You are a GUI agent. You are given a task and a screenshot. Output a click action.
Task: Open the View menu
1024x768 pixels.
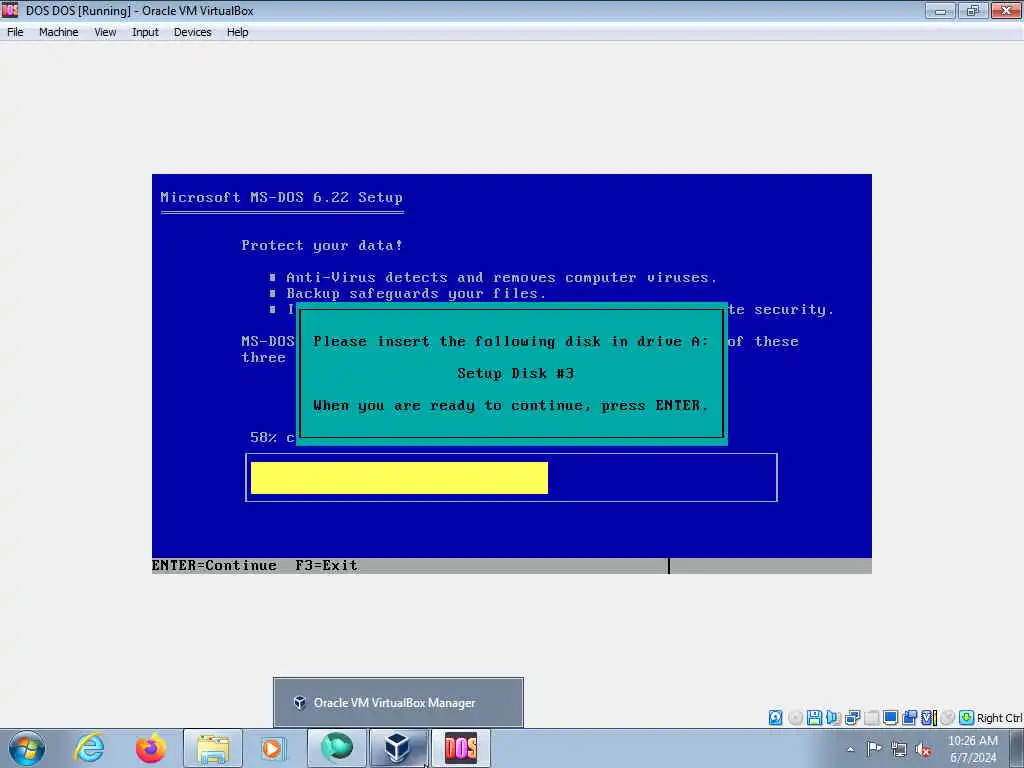[x=104, y=32]
